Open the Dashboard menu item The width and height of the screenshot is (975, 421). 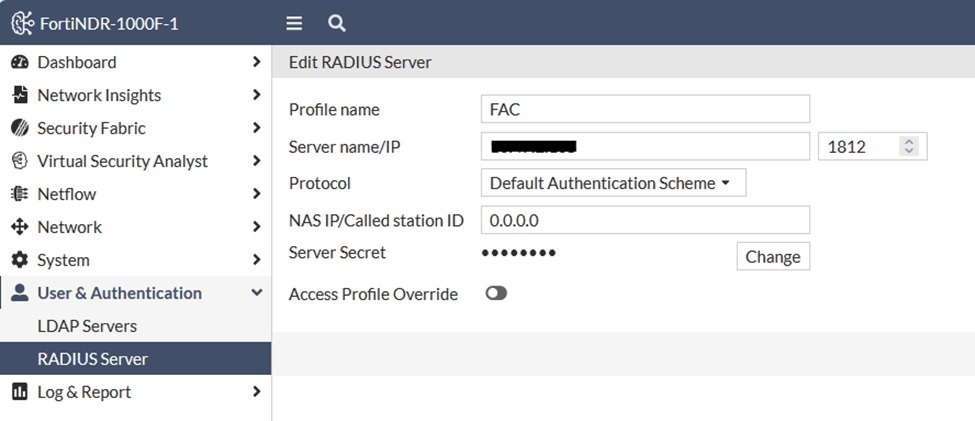click(136, 62)
